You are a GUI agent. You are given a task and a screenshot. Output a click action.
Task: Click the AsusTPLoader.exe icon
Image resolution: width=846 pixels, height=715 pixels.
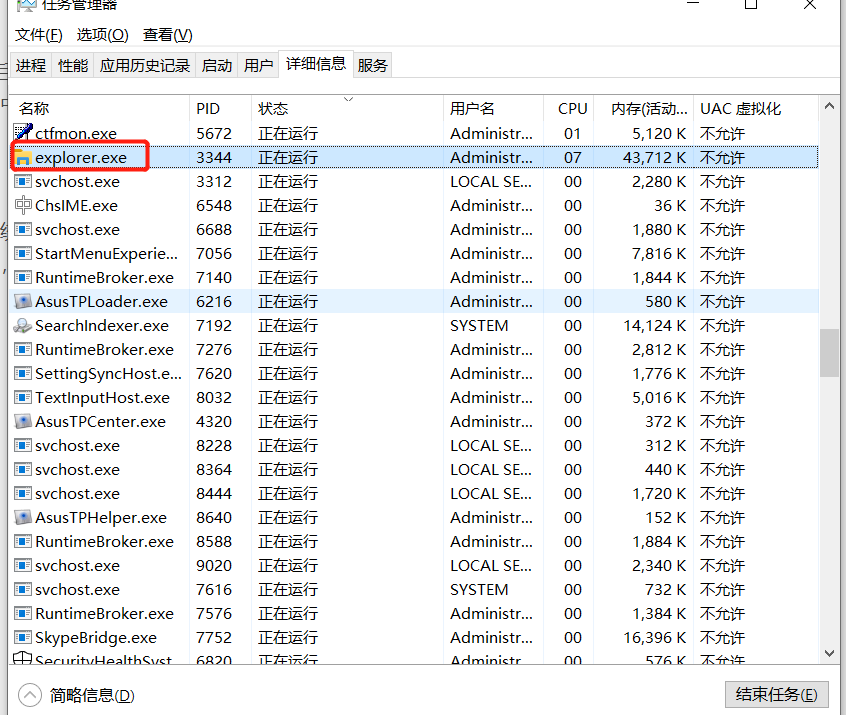point(21,301)
